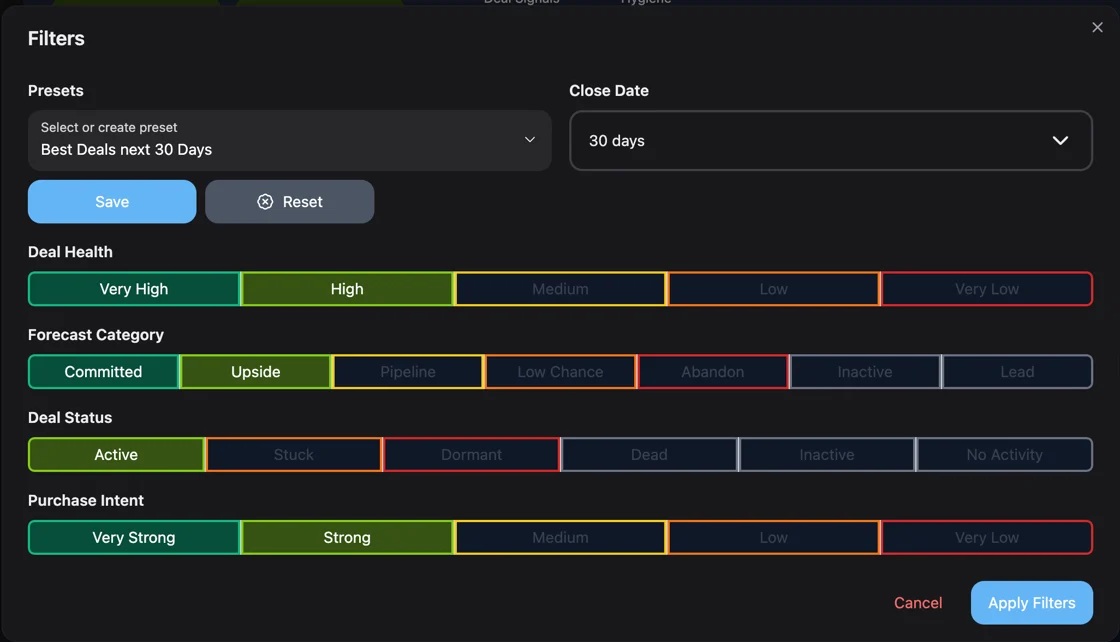Enable the Medium deal health filter
Screen dimensions: 1120x642
[x=560, y=288]
